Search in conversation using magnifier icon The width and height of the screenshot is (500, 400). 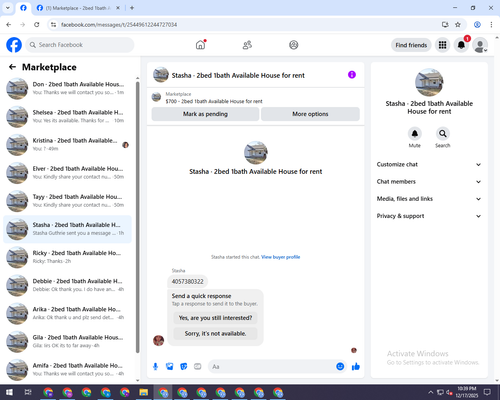[x=443, y=134]
